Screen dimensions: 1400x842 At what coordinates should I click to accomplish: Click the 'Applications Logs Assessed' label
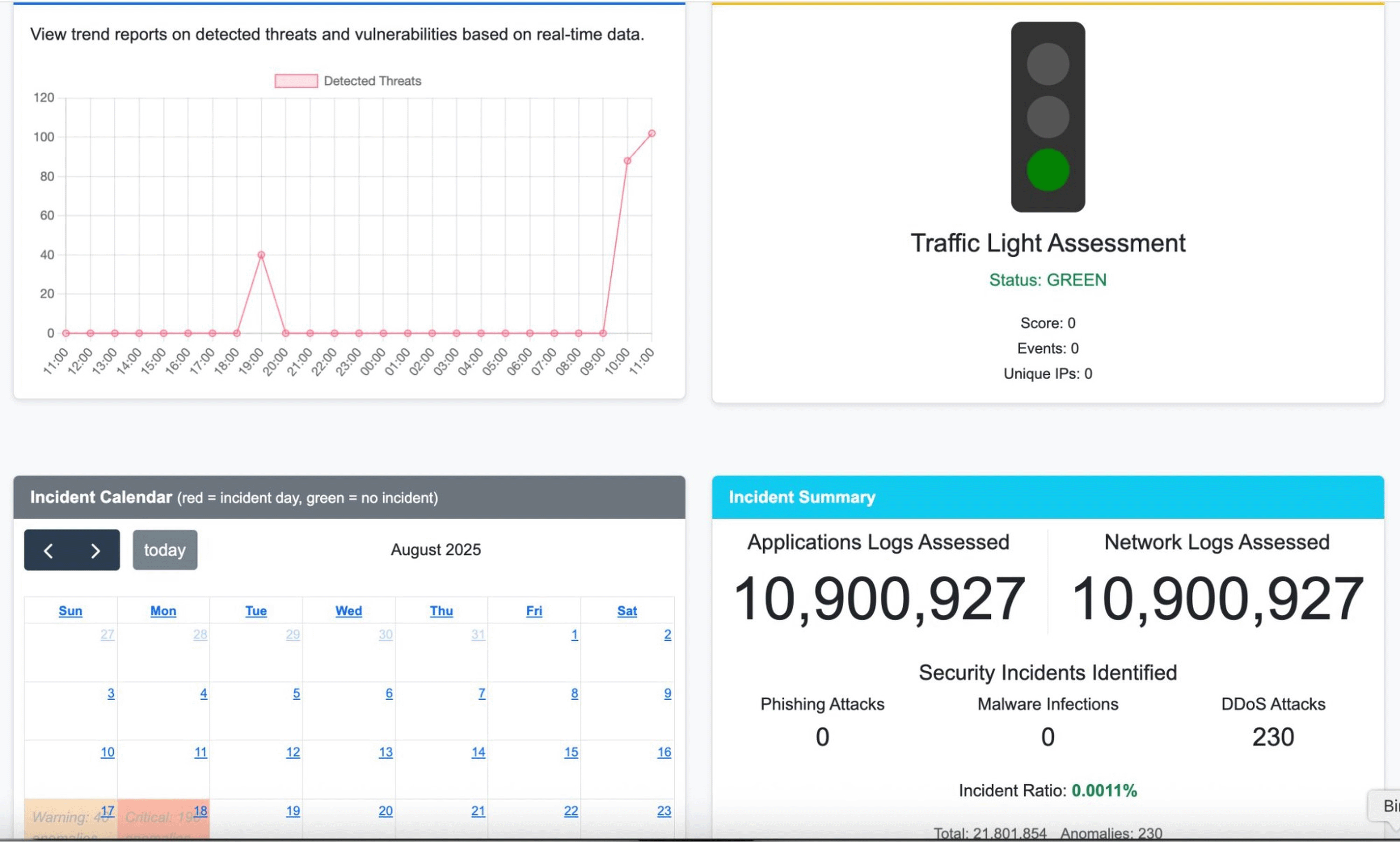pos(878,542)
